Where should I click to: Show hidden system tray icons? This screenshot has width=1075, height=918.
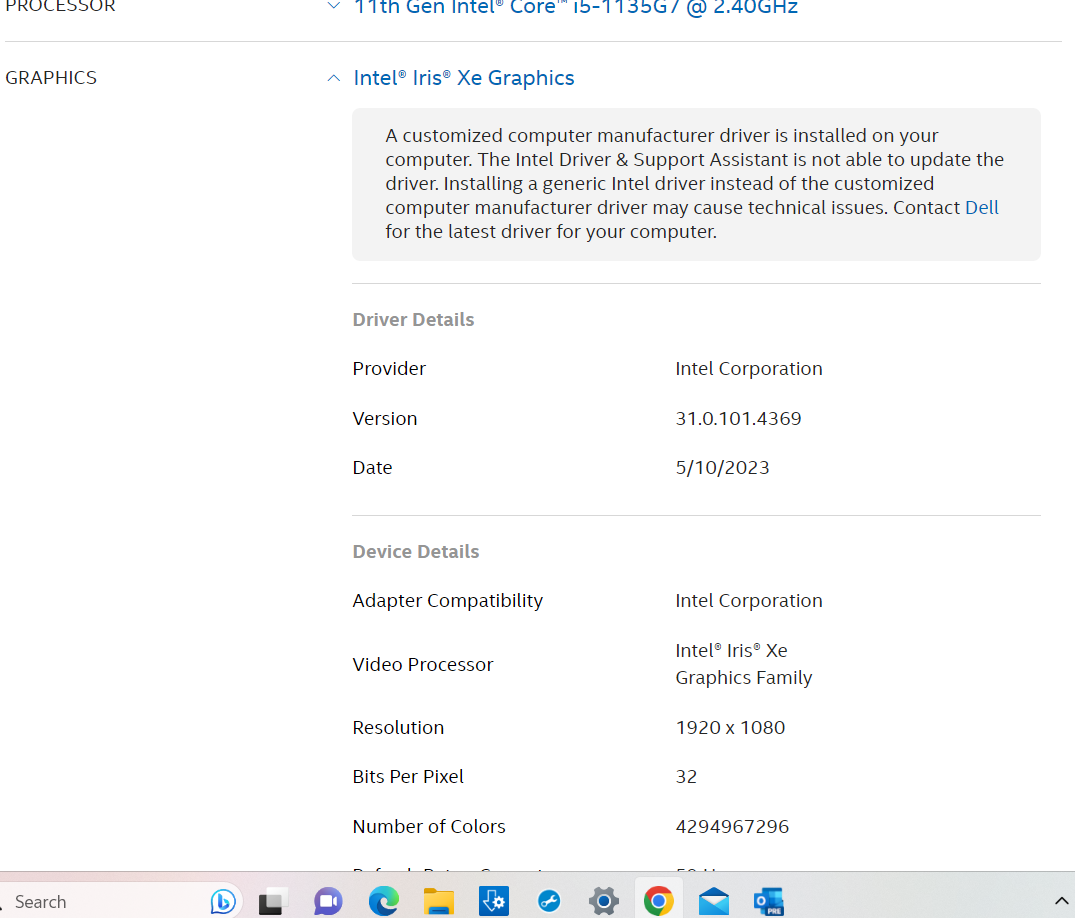[1061, 901]
